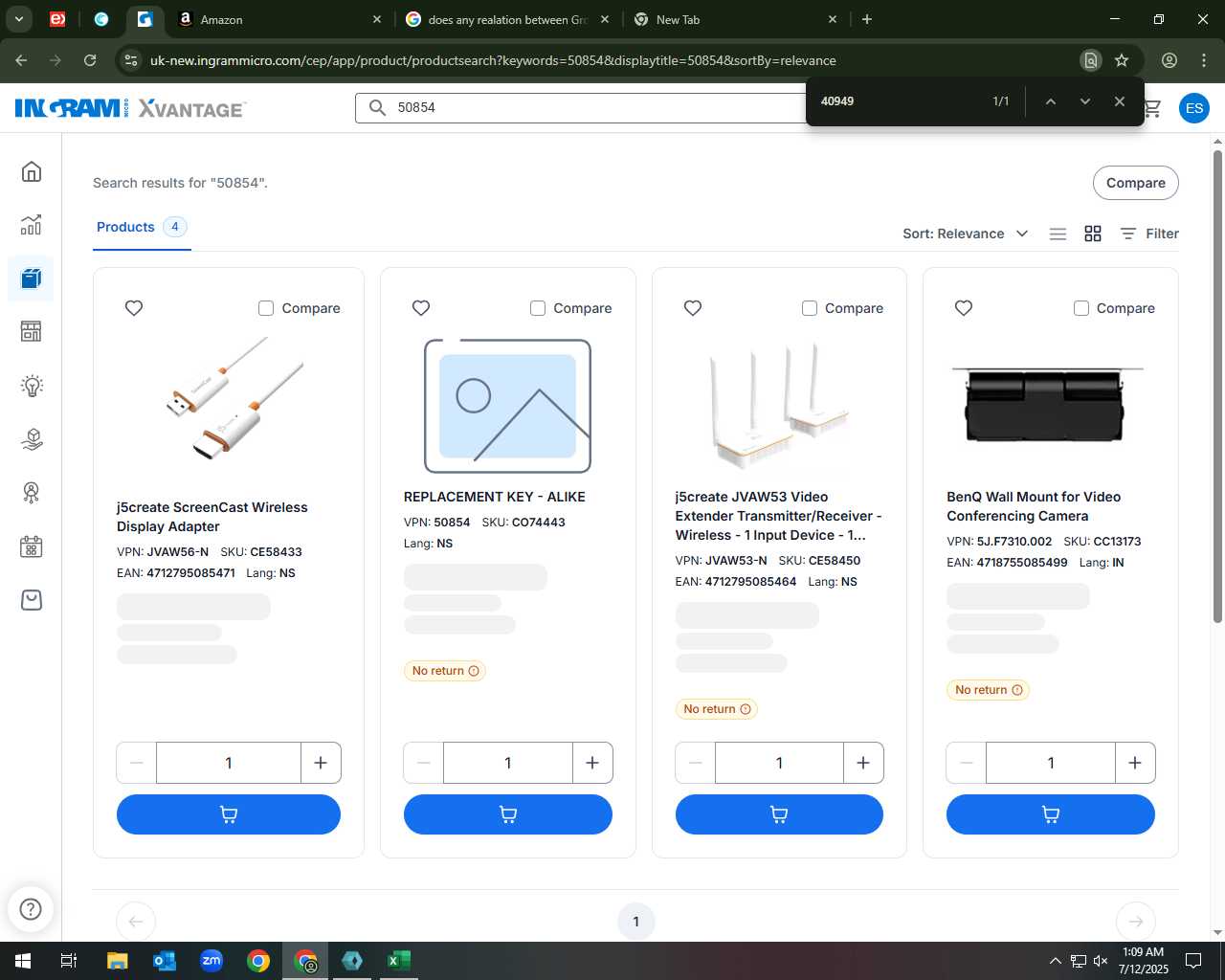Favorite the REPLACEMENT KEY - ALIKE product
Viewport: 1225px width, 980px height.
click(x=421, y=307)
